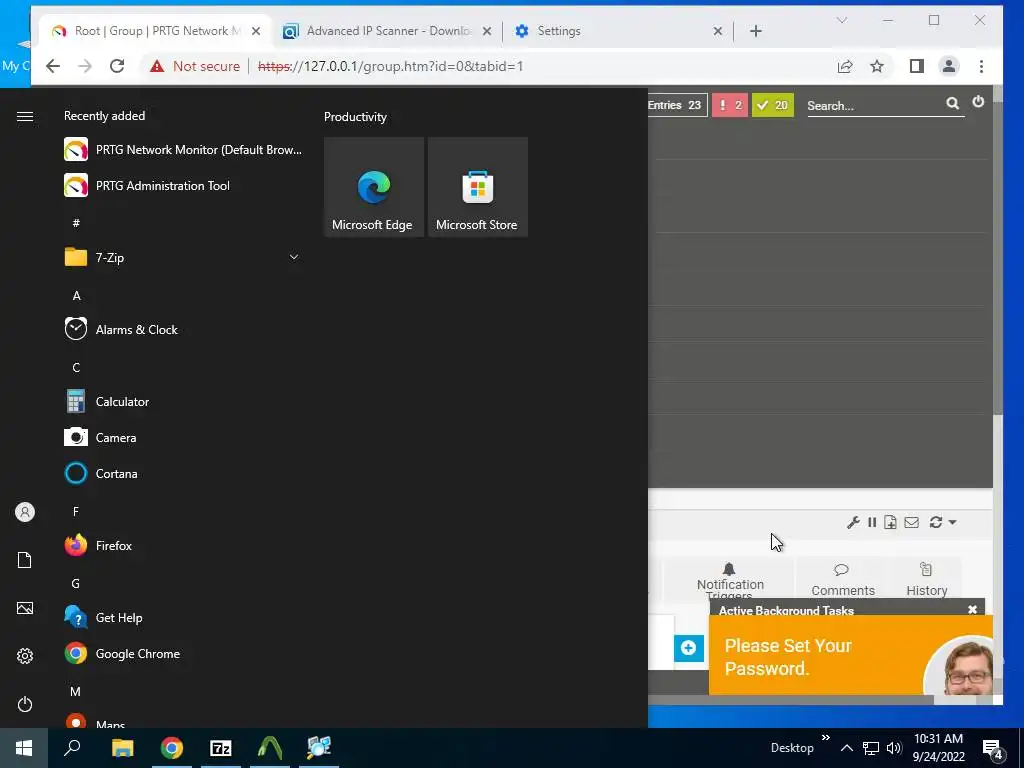Click the PRTG Search field
This screenshot has width=1024, height=768.
[874, 105]
